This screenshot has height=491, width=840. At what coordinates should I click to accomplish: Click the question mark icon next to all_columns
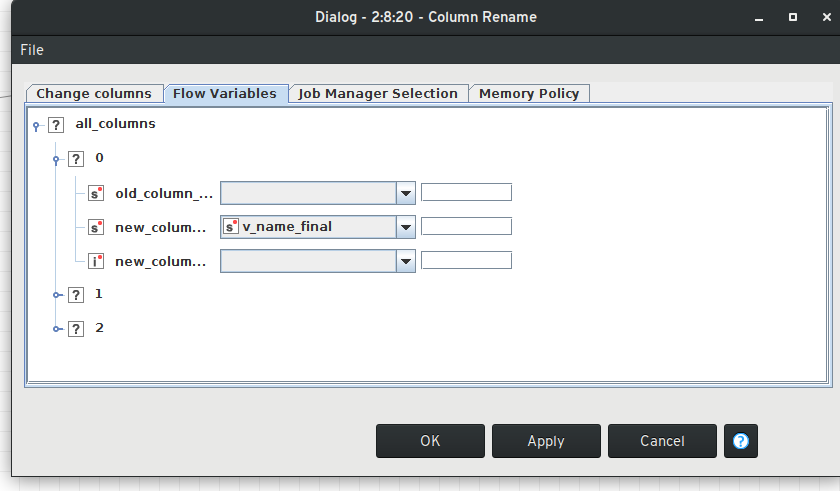coord(56,125)
